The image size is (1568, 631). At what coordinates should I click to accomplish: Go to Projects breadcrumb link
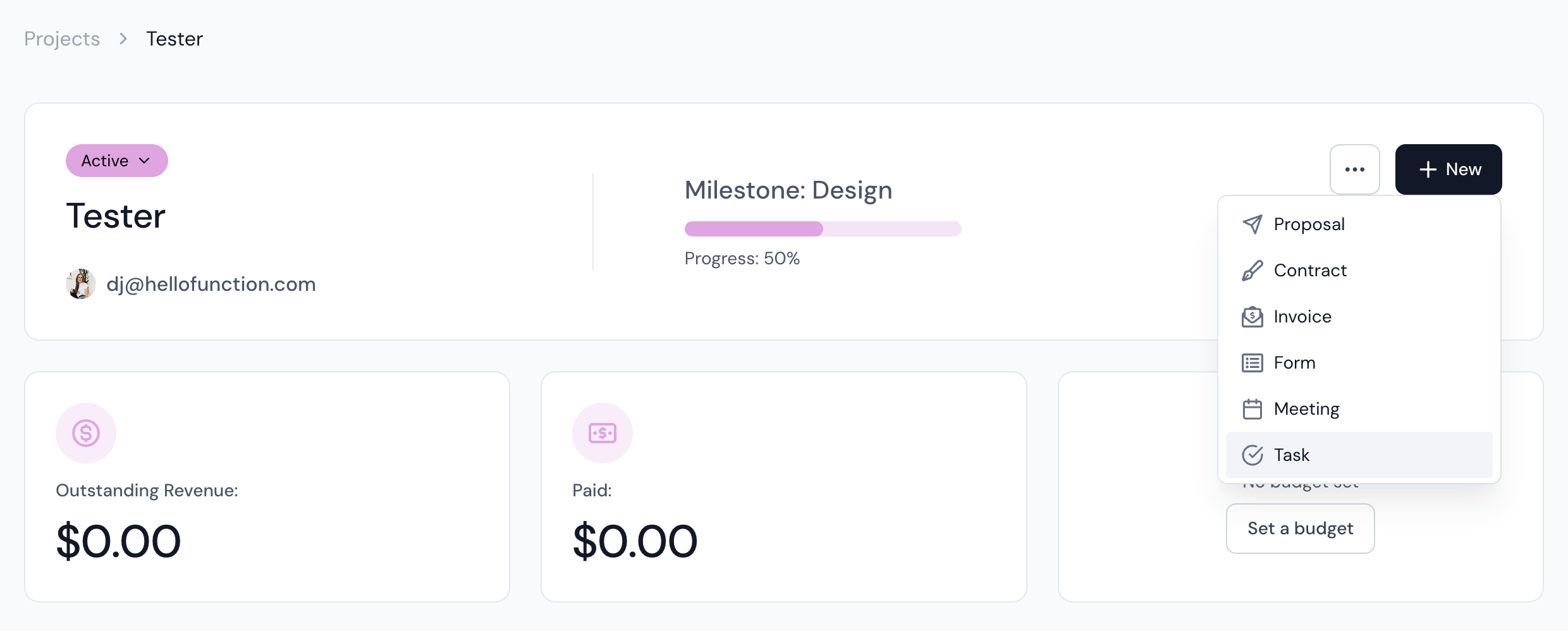62,39
